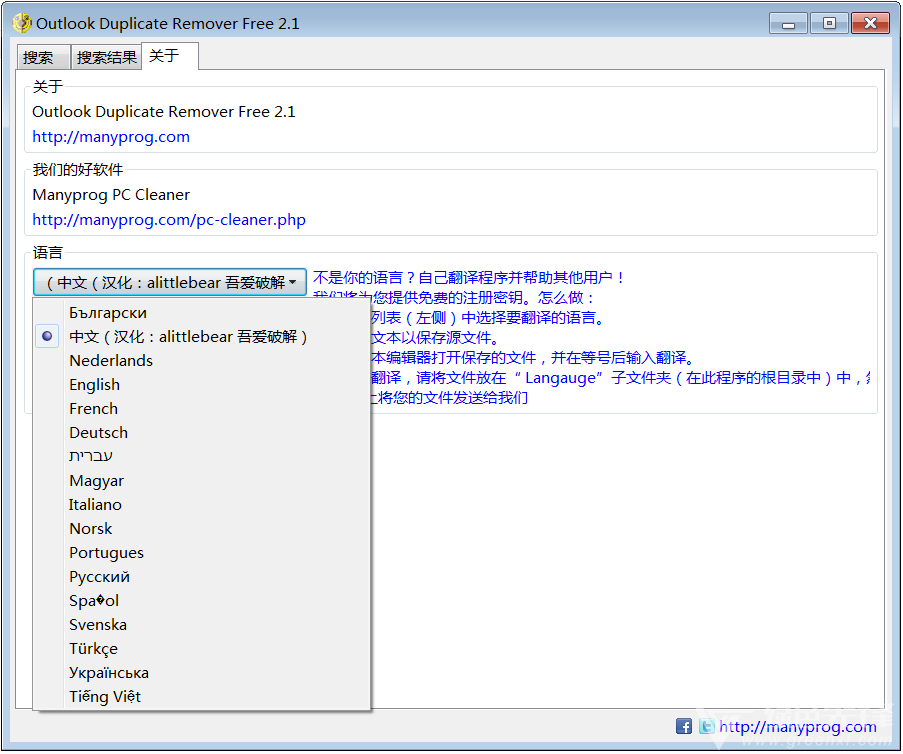Pick Spa�ol from the language list
The image size is (903, 754).
202,601
